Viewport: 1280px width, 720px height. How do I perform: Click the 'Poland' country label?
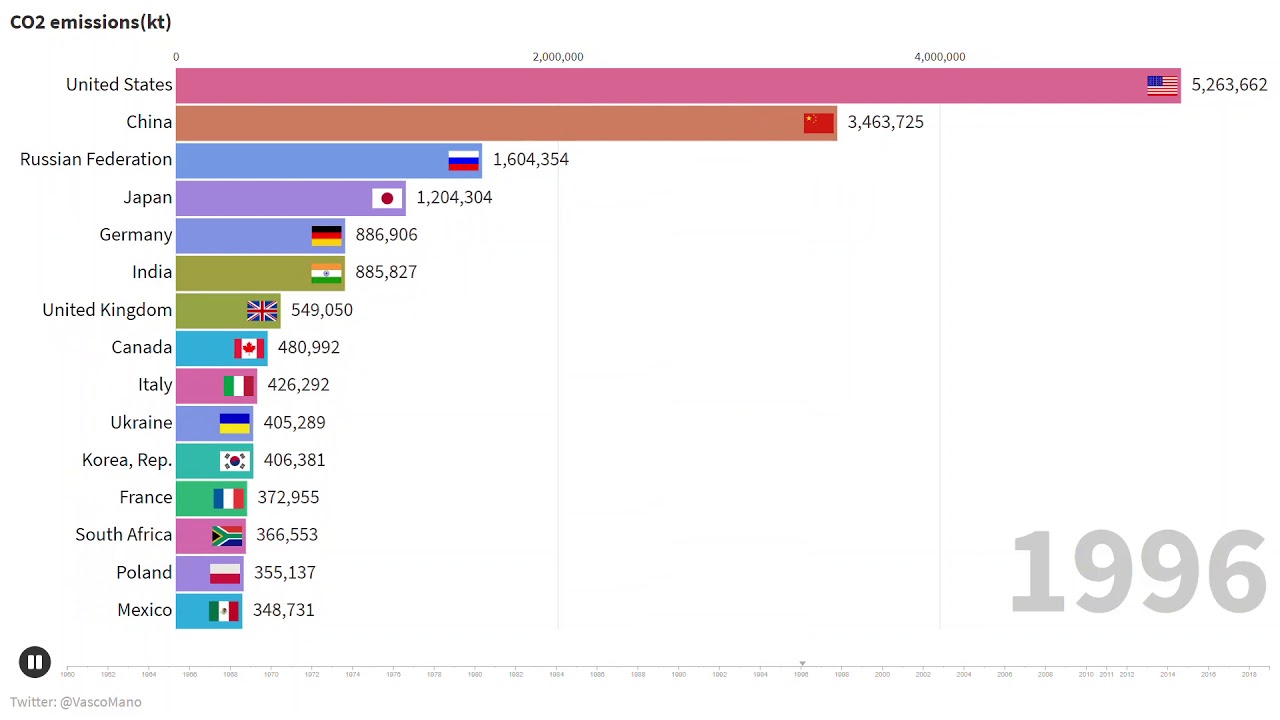pyautogui.click(x=144, y=572)
